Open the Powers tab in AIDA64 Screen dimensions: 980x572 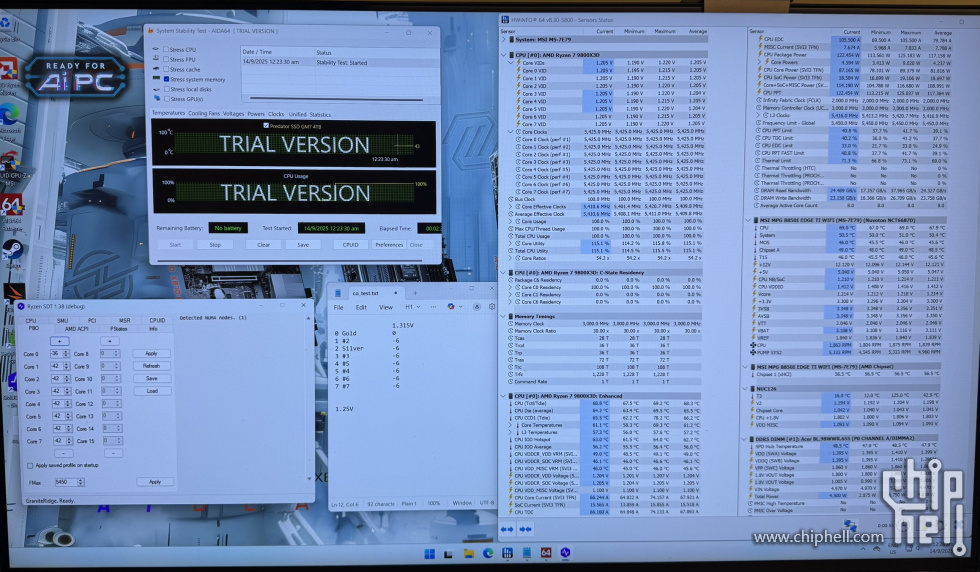point(256,114)
